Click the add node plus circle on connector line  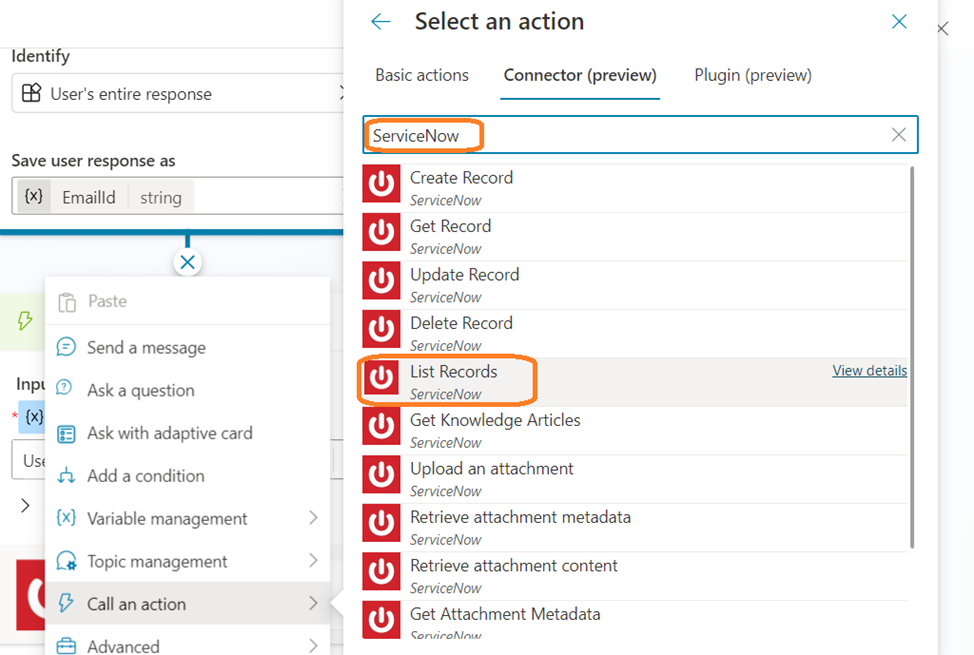pyautogui.click(x=187, y=263)
